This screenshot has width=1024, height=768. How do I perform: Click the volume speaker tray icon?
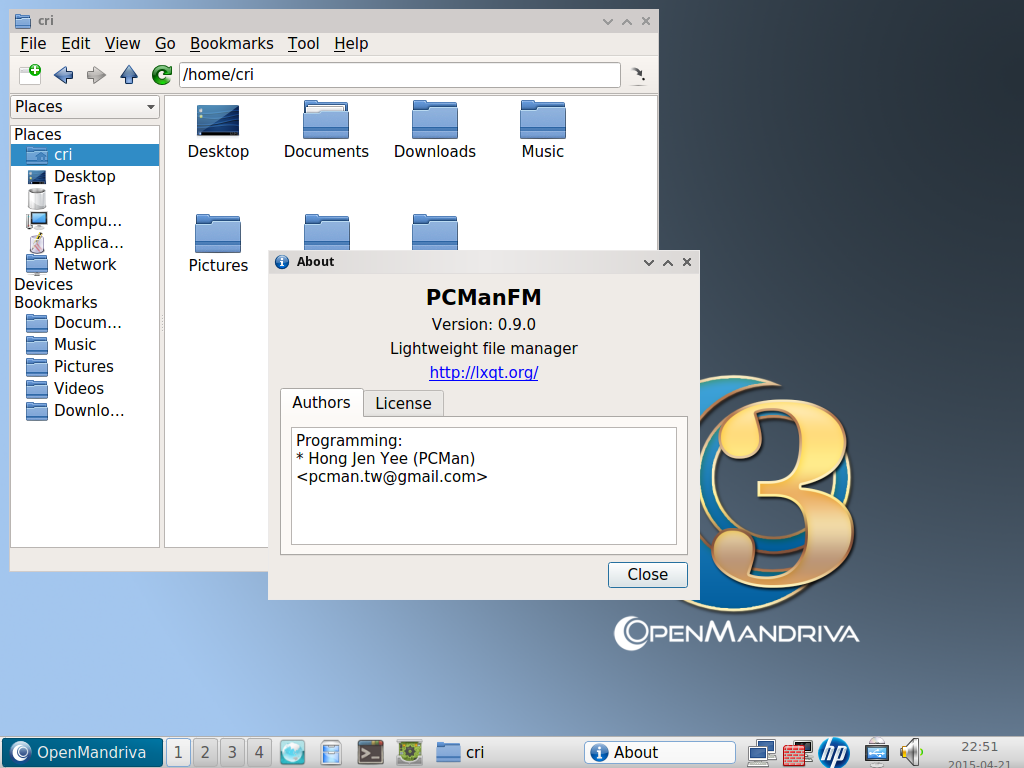(x=909, y=752)
